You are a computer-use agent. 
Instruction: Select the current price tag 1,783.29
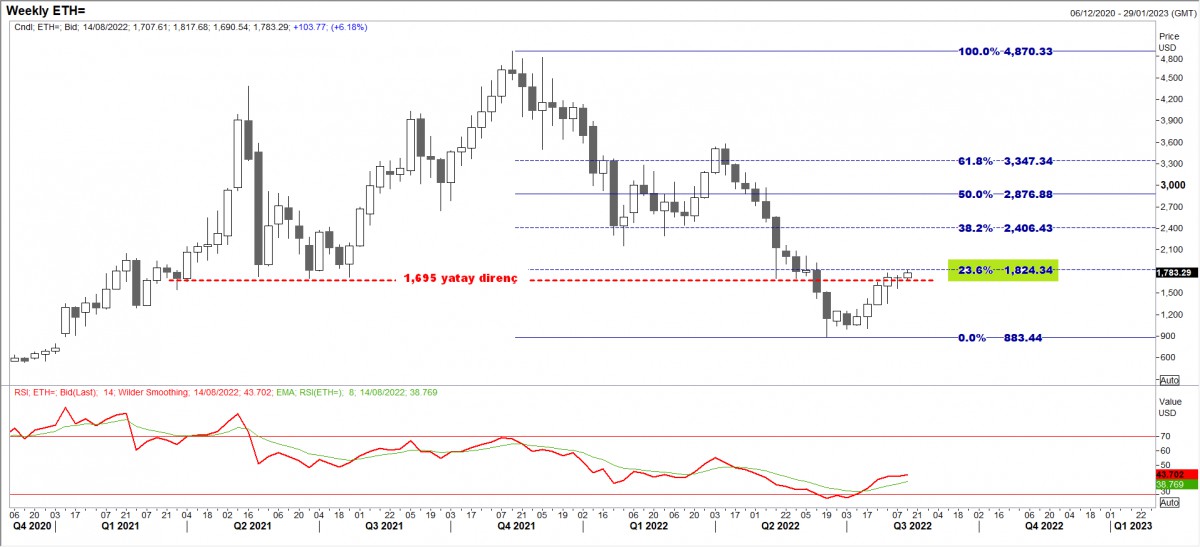tap(1173, 272)
